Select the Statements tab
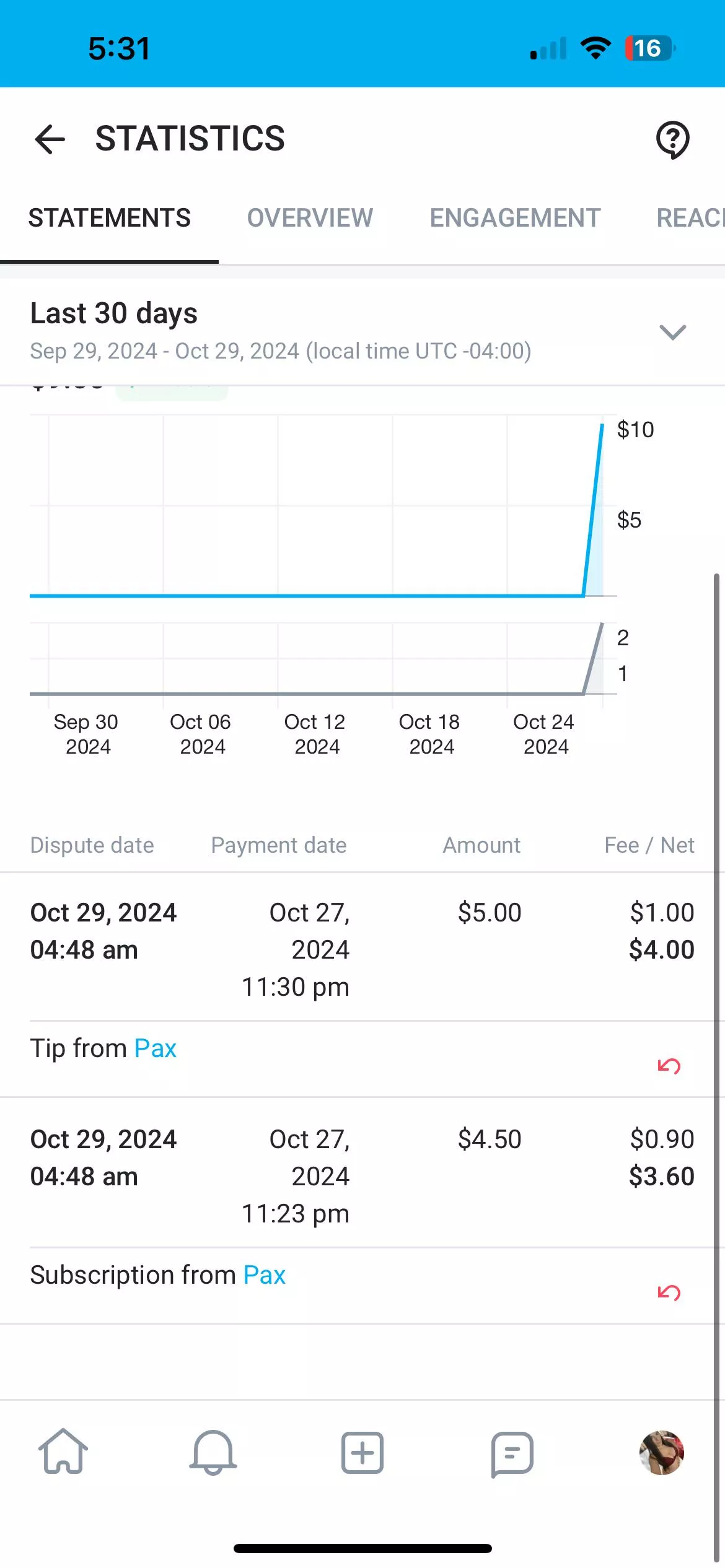The image size is (725, 1568). tap(110, 218)
